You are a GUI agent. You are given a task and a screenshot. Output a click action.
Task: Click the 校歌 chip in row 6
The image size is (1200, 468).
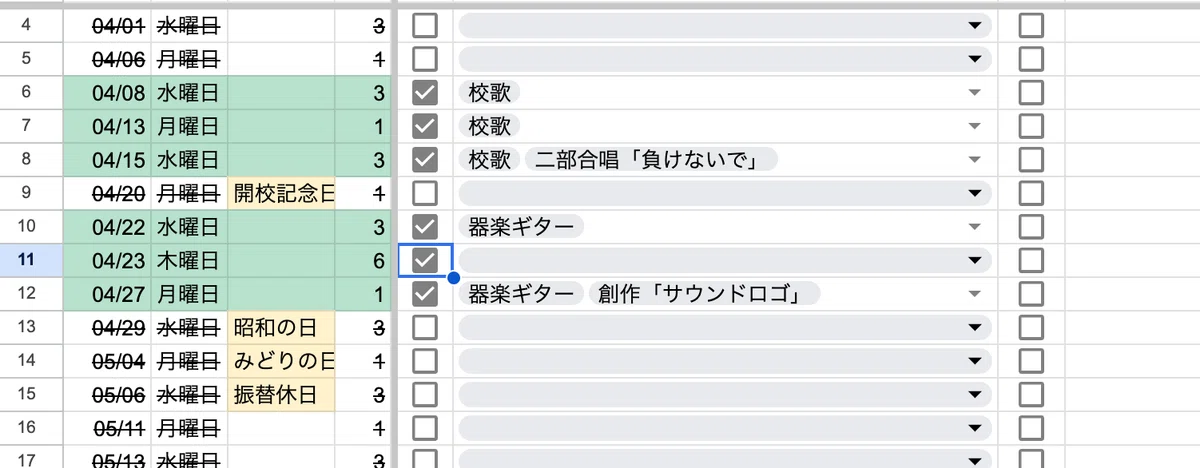pos(491,93)
